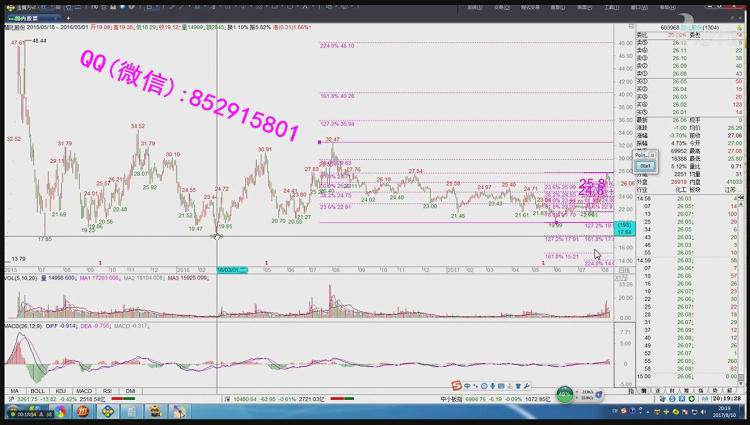Select the 224.0% Fibonacci level line label
Viewport: 750px width, 425px height.
pos(337,46)
